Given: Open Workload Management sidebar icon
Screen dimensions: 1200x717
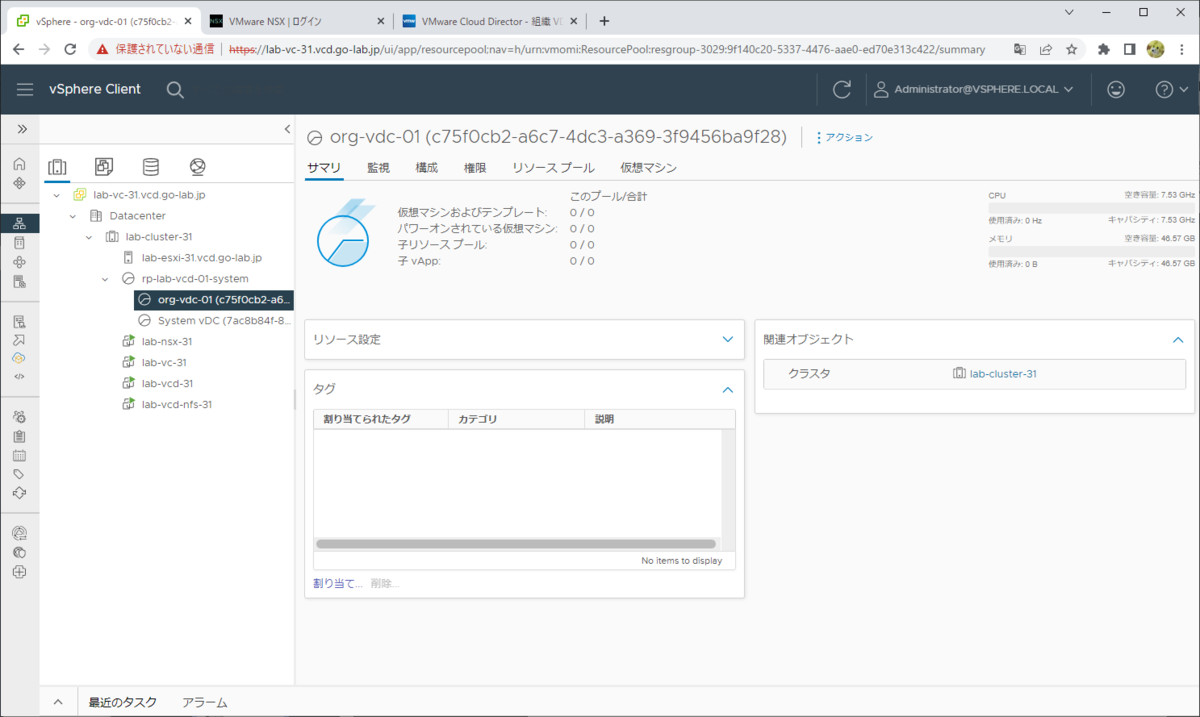Looking at the screenshot, I should click(19, 262).
